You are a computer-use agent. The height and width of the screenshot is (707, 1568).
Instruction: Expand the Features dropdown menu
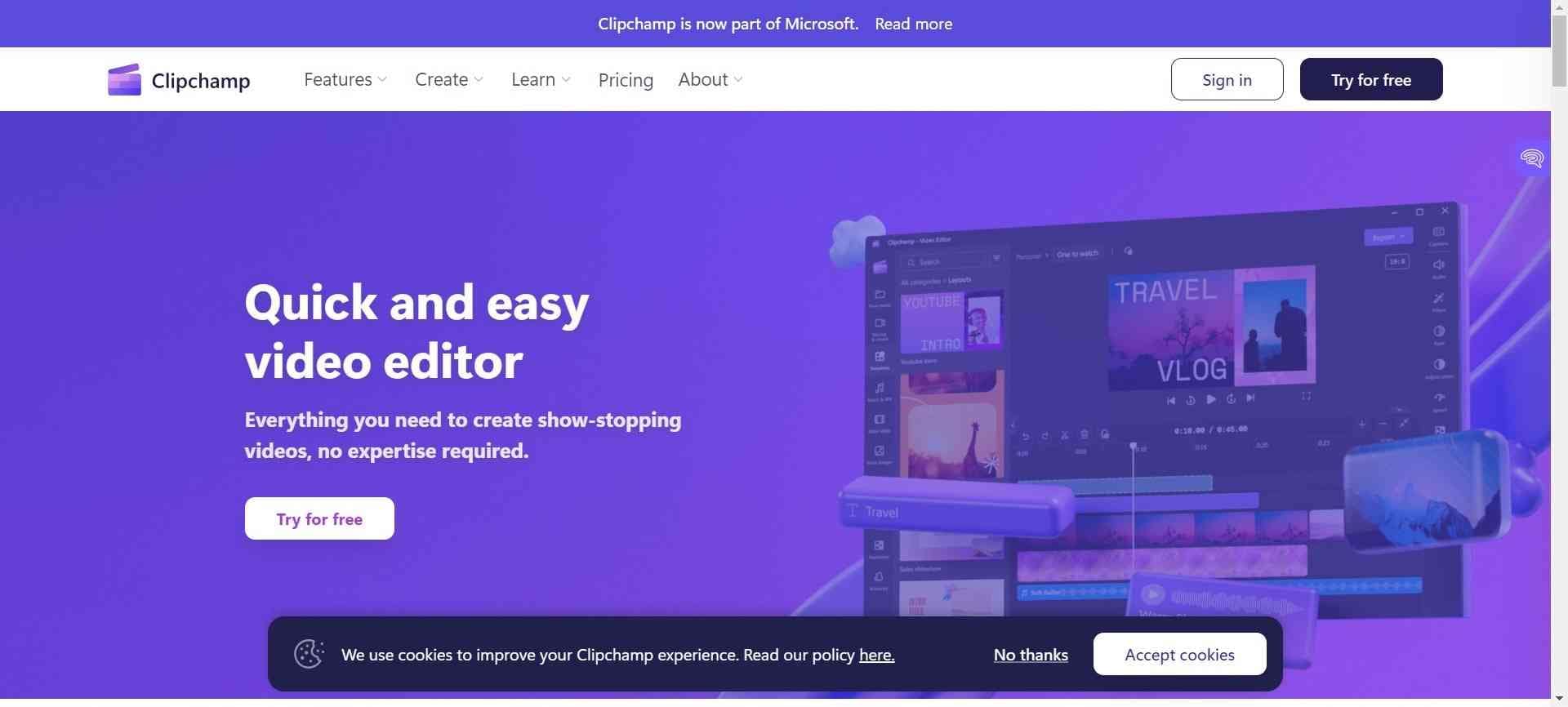tap(345, 79)
